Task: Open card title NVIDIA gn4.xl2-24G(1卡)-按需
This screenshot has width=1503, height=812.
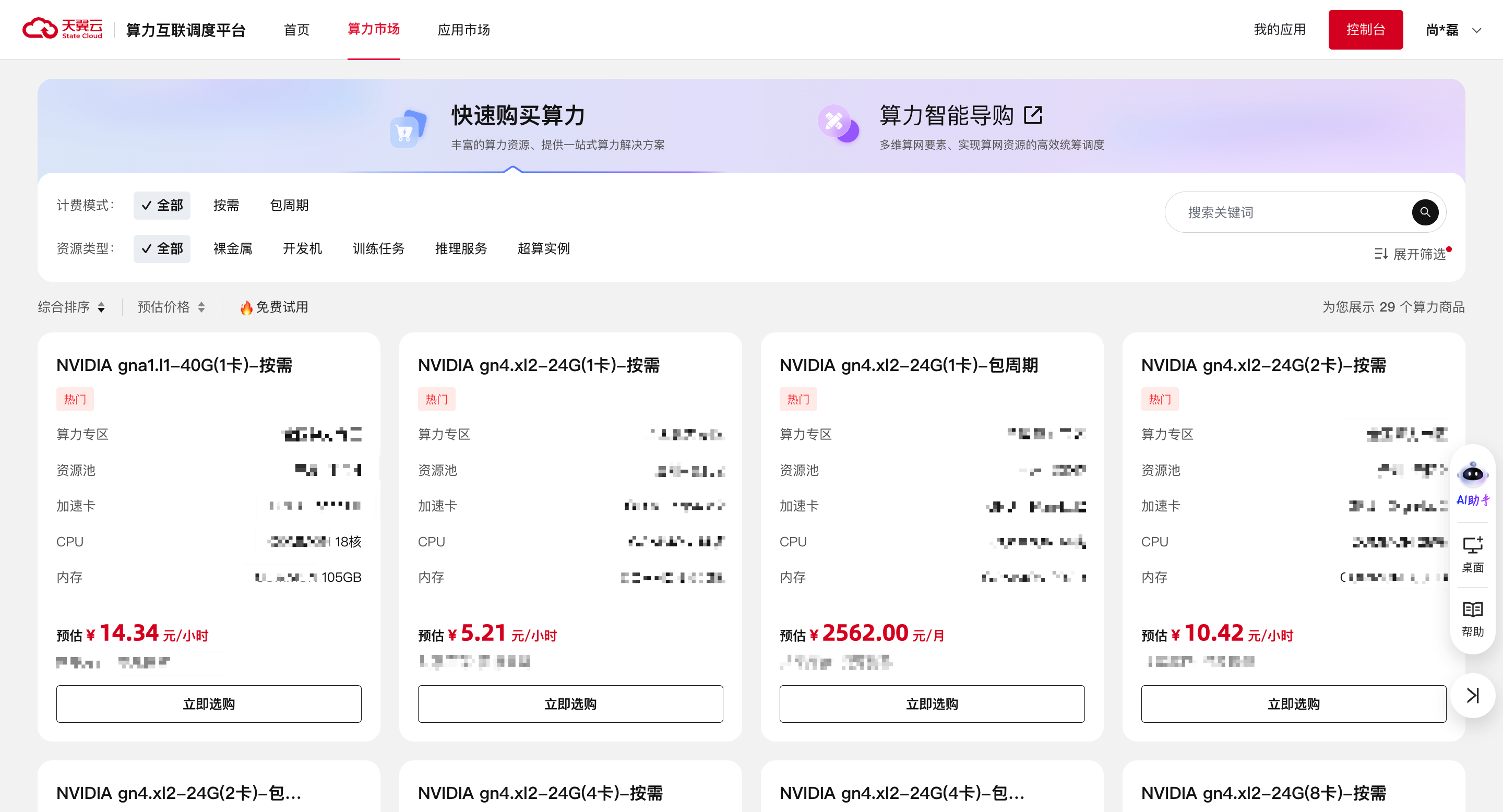Action: (539, 365)
